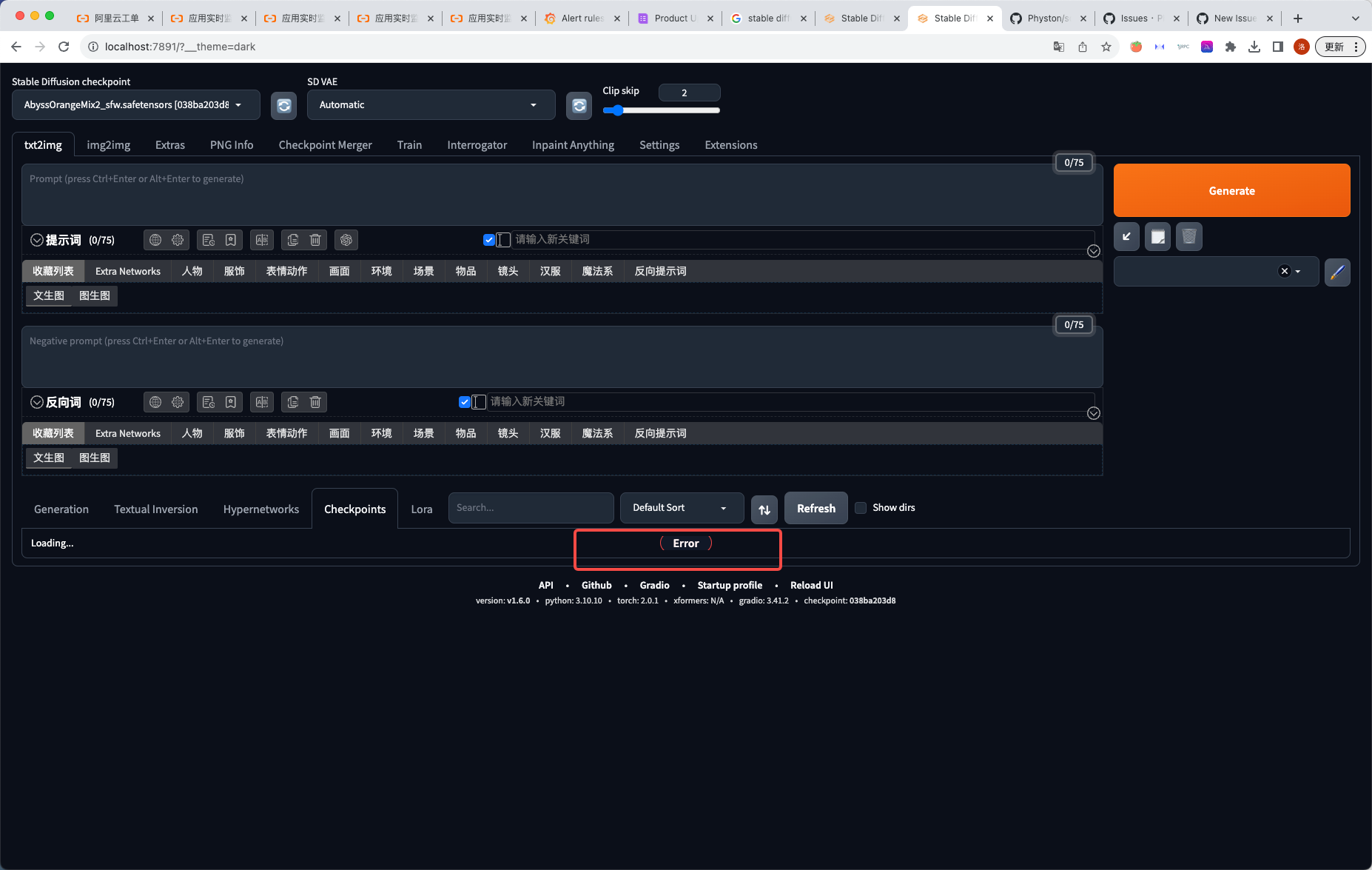This screenshot has width=1372, height=870.
Task: Open the Checkpoint Merger tab
Action: [x=325, y=144]
